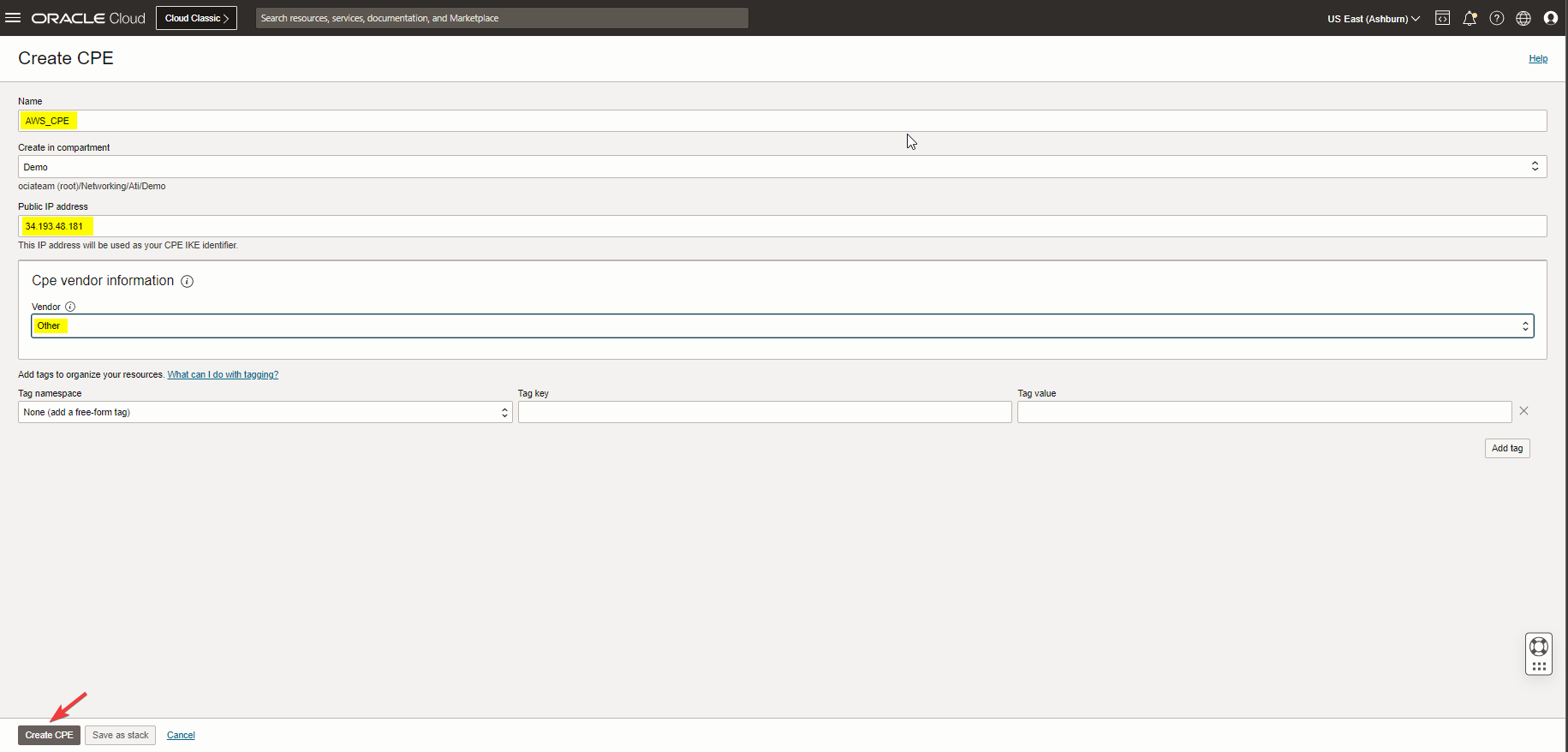Expand the Create in compartment dropdown
The image size is (1568, 752).
(x=783, y=167)
